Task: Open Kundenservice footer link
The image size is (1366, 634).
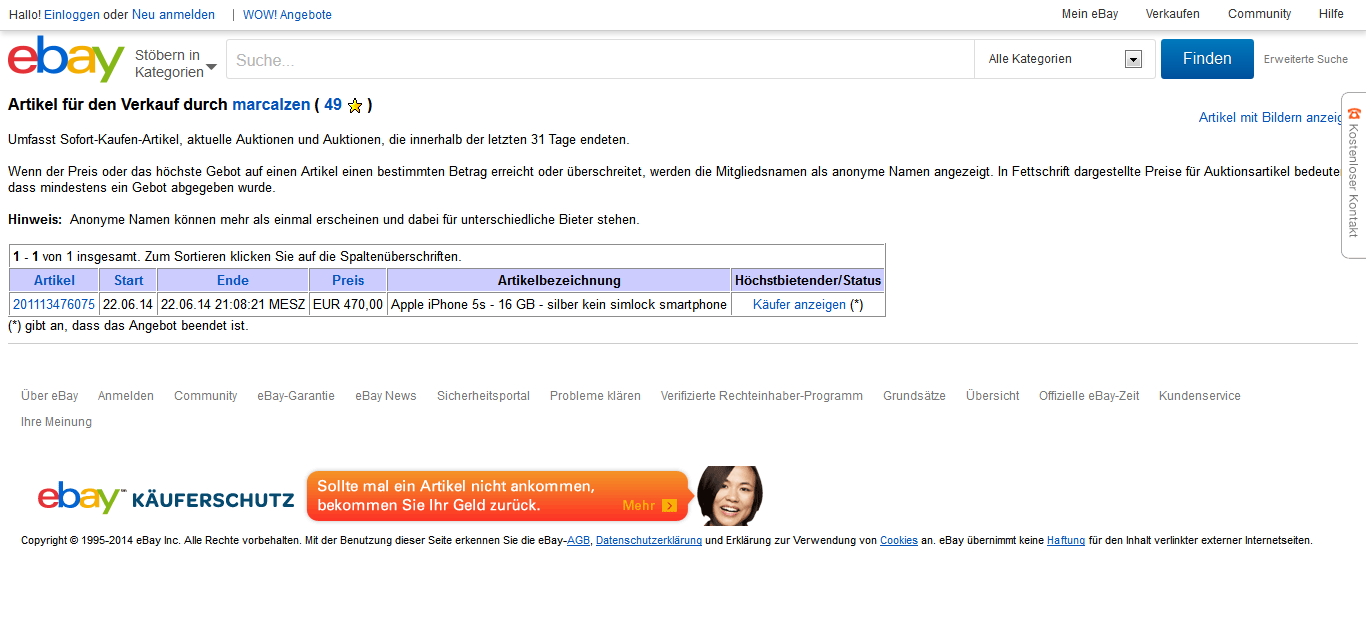Action: tap(1200, 396)
